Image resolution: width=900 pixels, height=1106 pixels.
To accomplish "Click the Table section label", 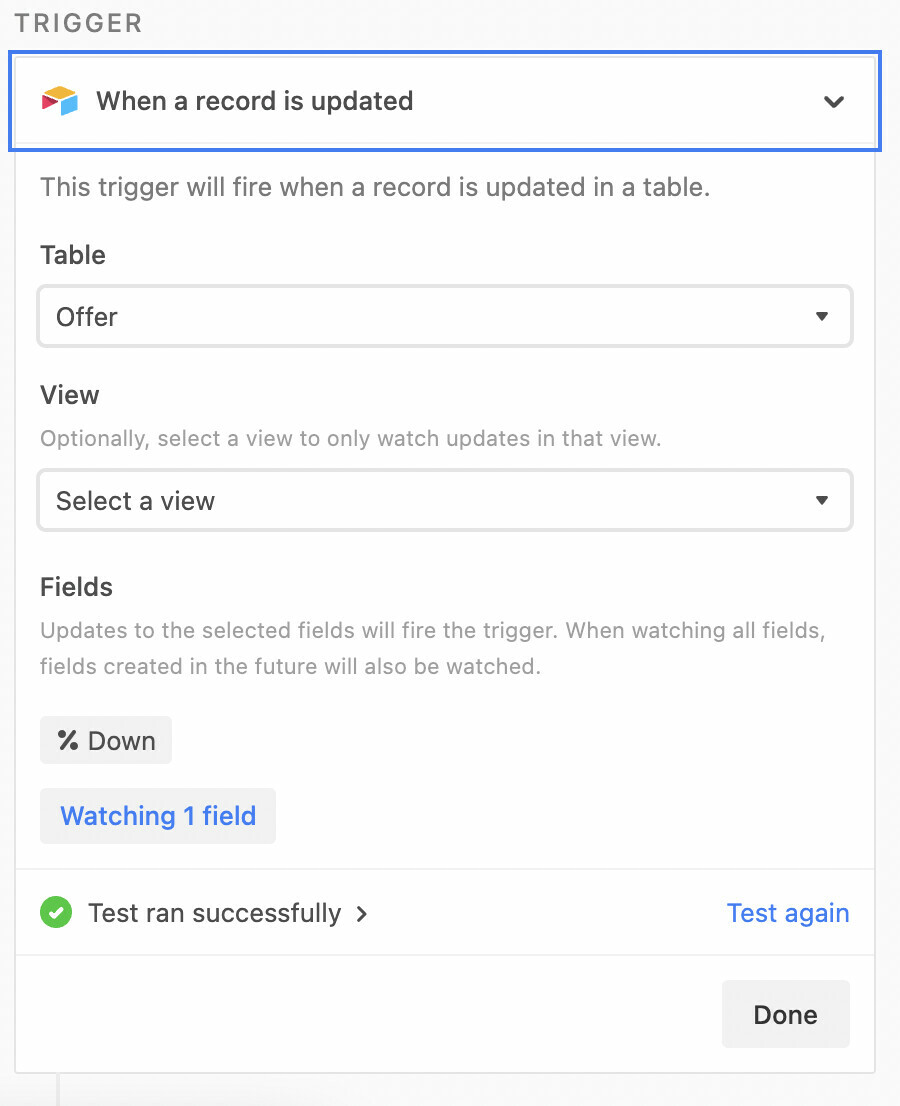I will point(73,255).
